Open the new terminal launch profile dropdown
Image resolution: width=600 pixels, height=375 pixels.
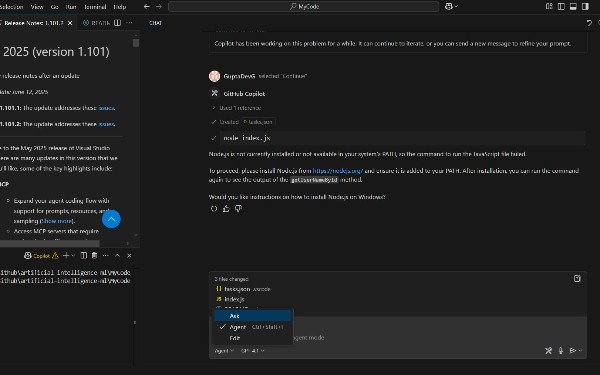point(73,255)
